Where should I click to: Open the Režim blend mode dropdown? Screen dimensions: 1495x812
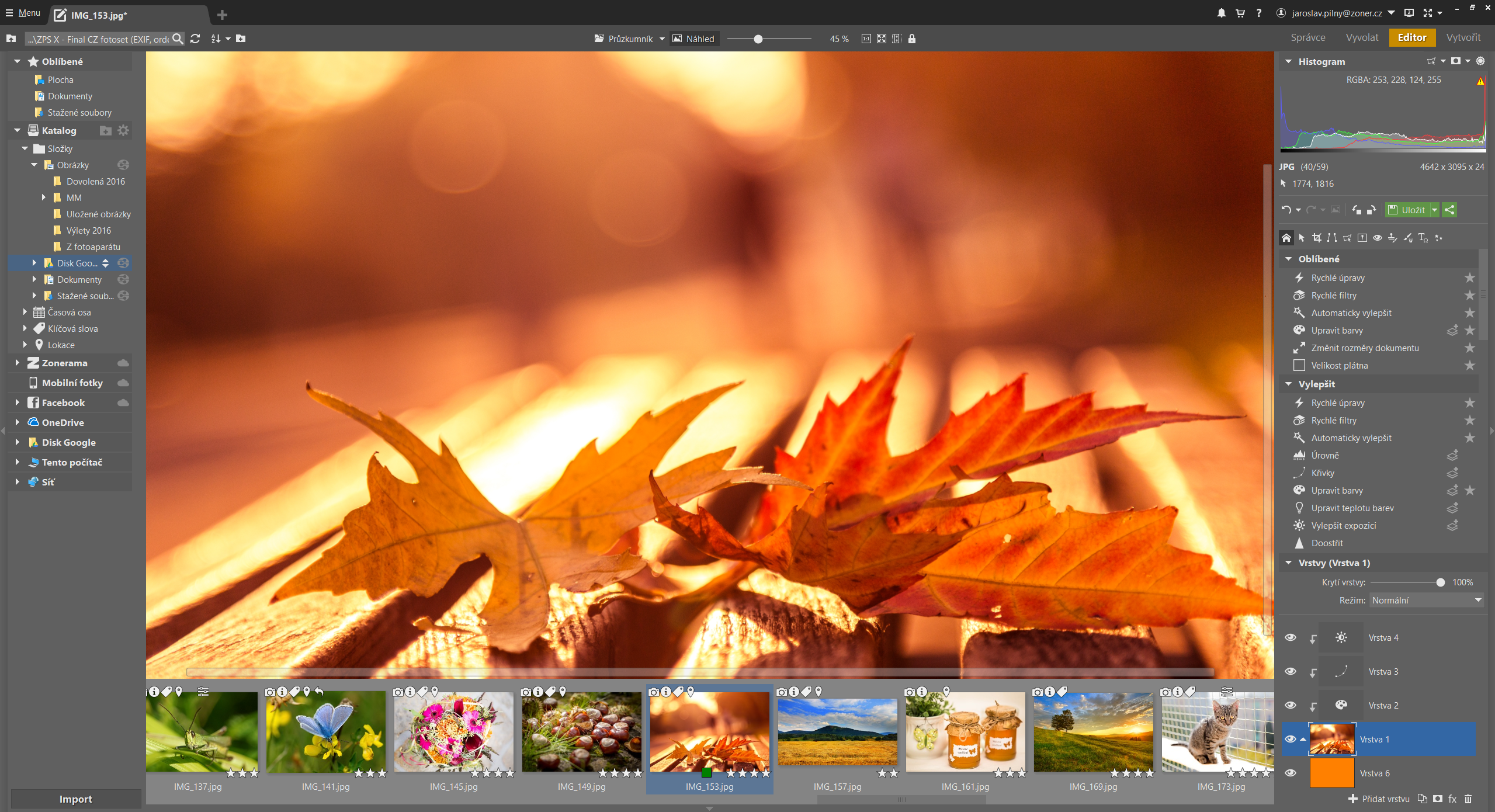[x=1426, y=600]
